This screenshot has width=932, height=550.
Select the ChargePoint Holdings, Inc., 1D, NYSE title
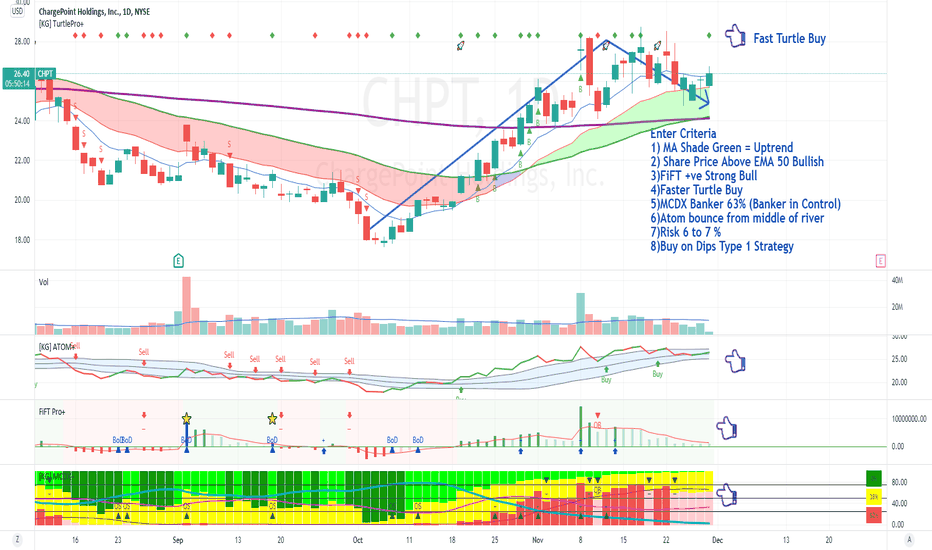[x=94, y=11]
